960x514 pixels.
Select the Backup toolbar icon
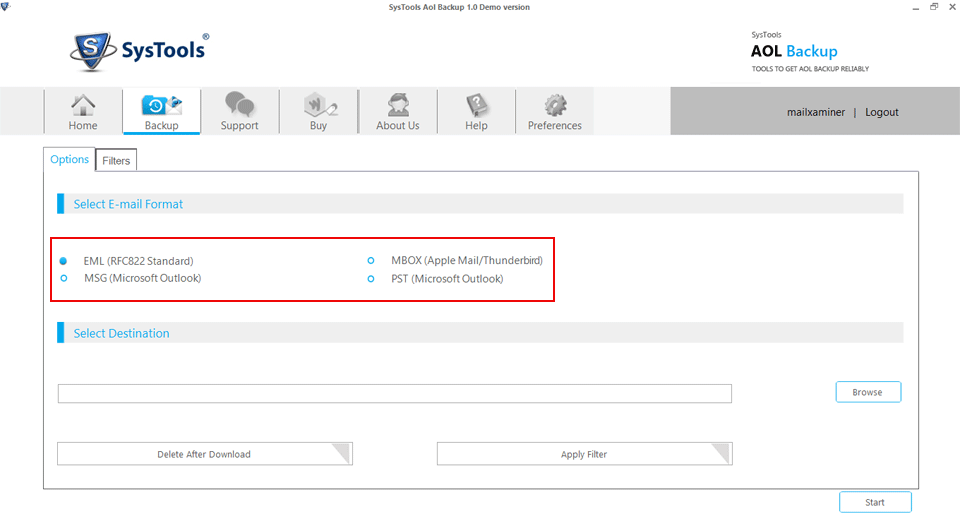(x=162, y=112)
